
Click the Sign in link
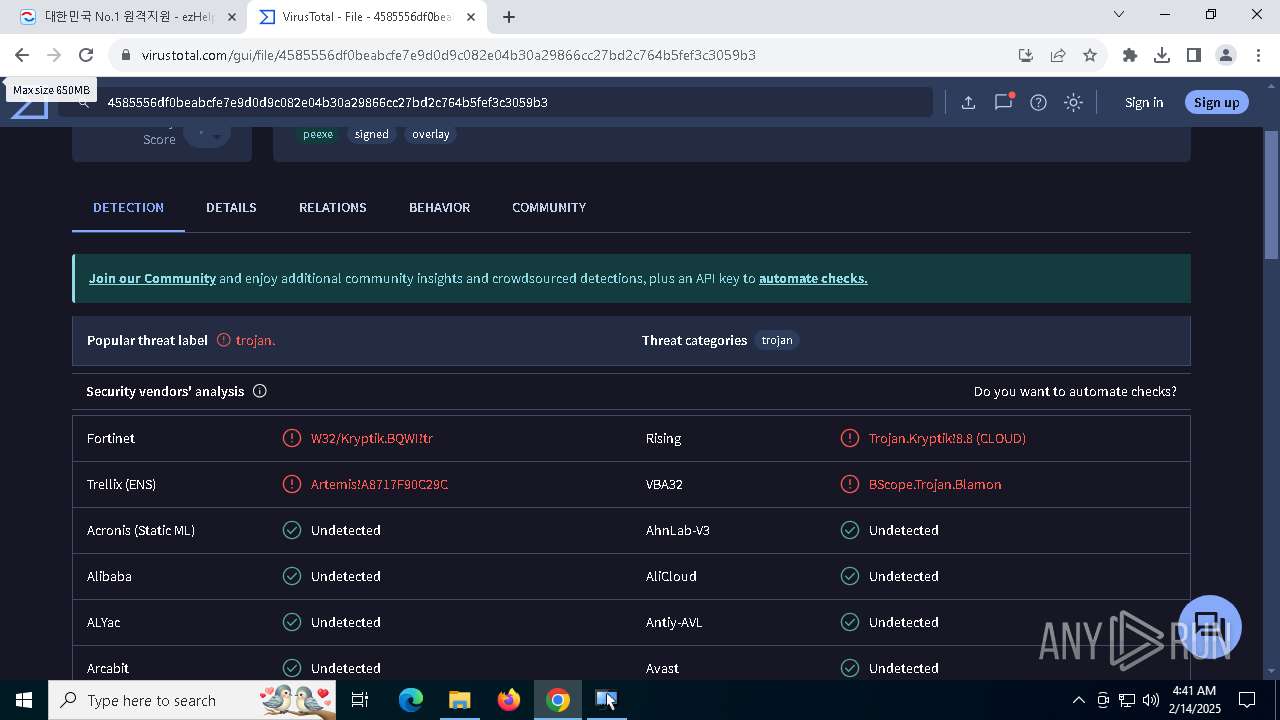pyautogui.click(x=1144, y=102)
